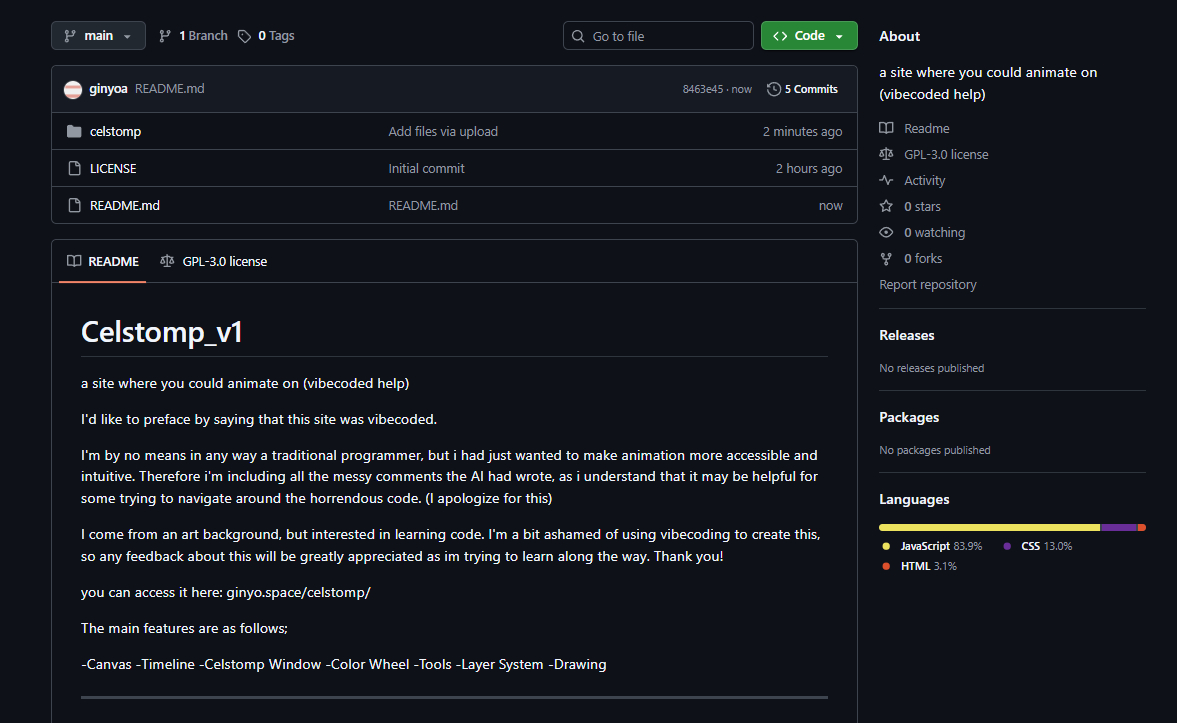View the 5 Commits history
Viewport: 1177px width, 723px height.
(802, 89)
